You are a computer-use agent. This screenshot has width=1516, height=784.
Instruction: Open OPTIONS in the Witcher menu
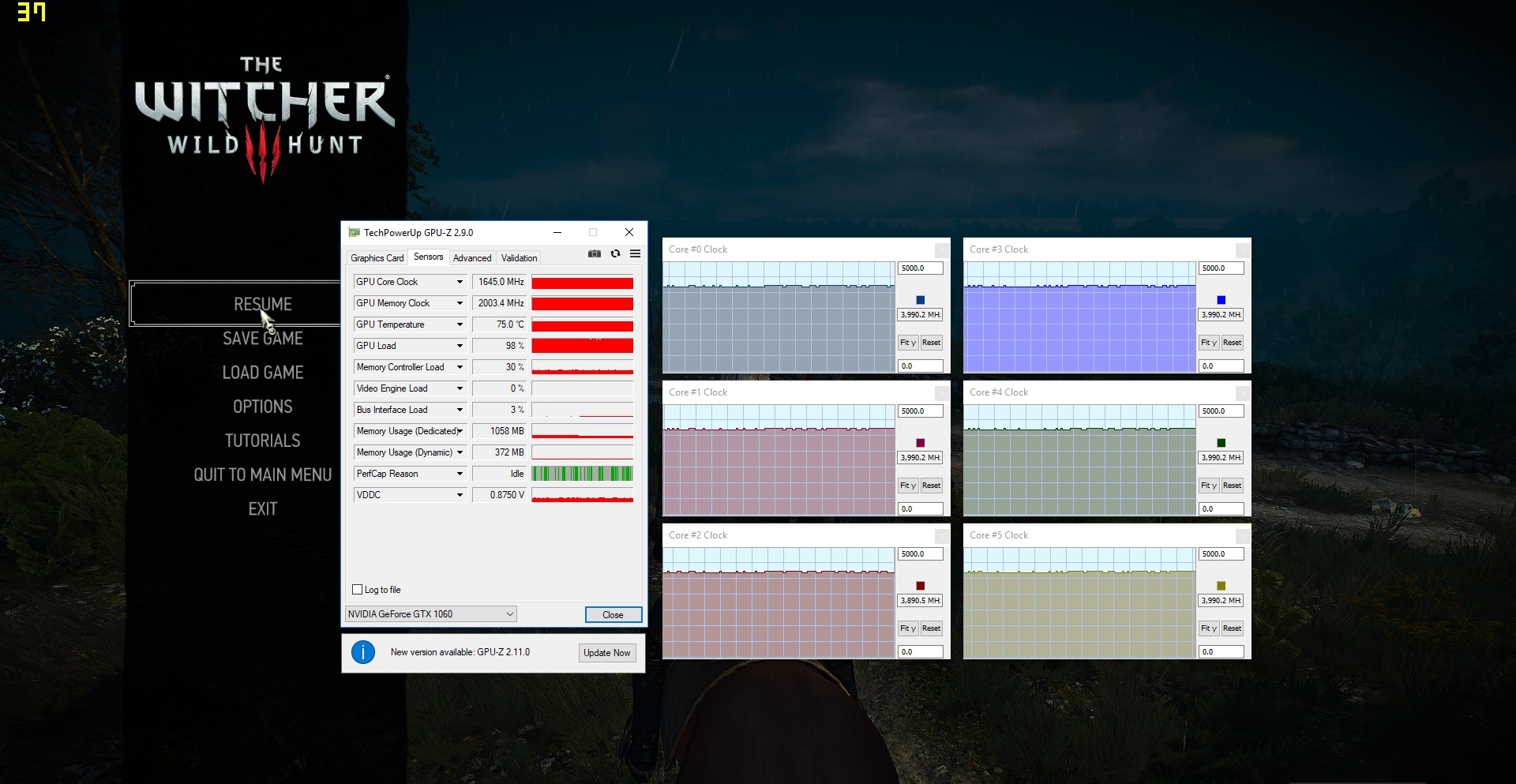(263, 407)
